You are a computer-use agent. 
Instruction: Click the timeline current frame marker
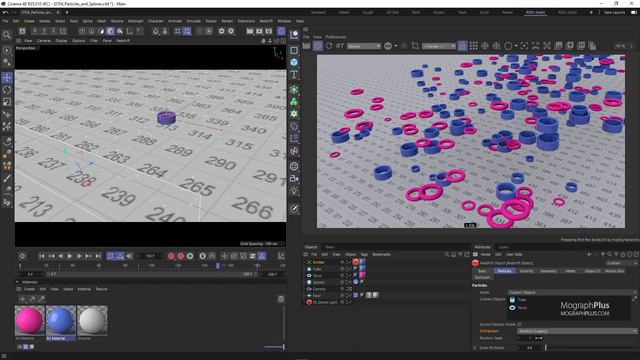coord(218,266)
